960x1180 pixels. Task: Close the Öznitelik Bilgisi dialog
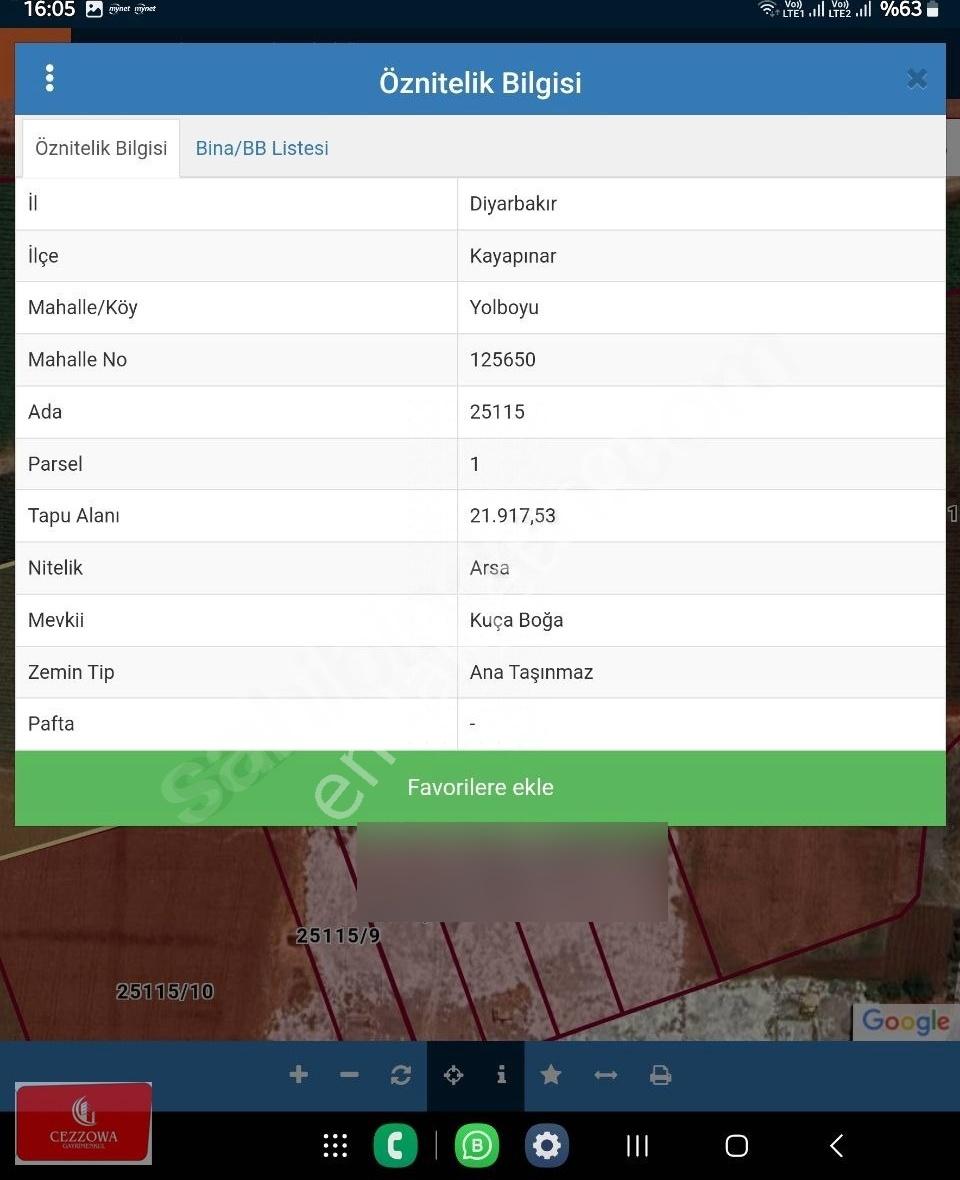916,78
